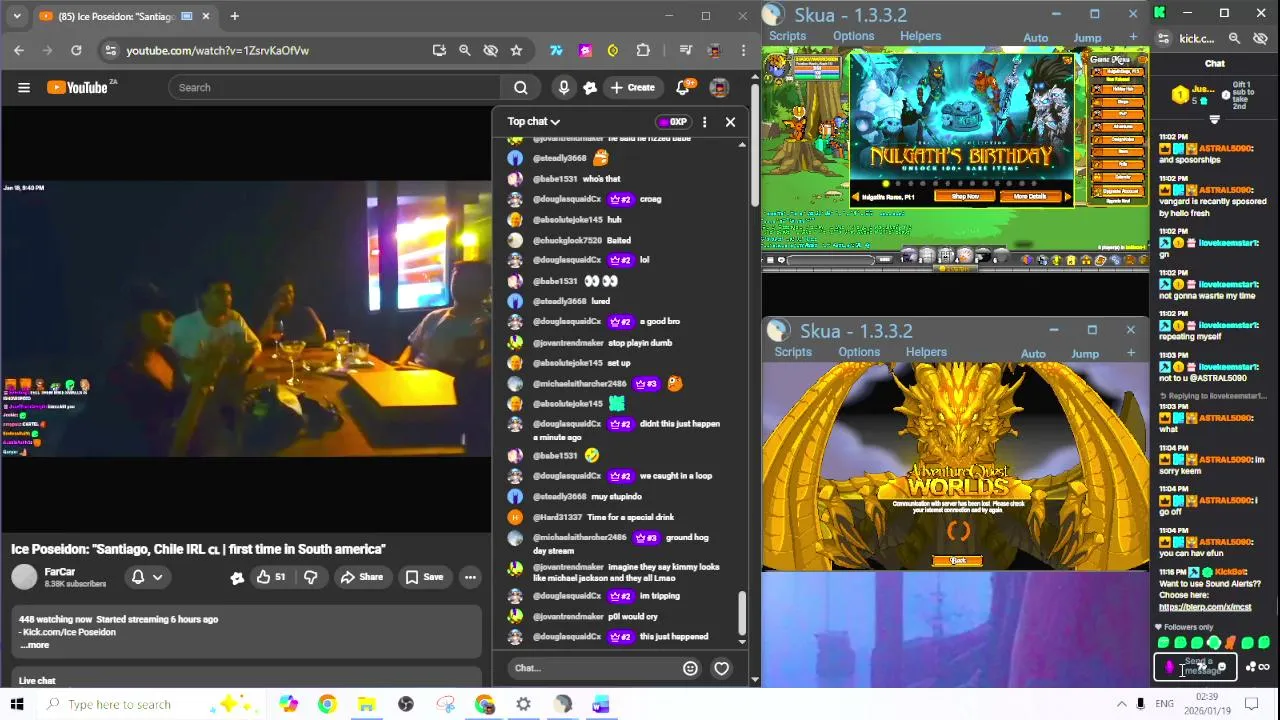Open Scripts menu in bottom Skua window

pos(793,352)
